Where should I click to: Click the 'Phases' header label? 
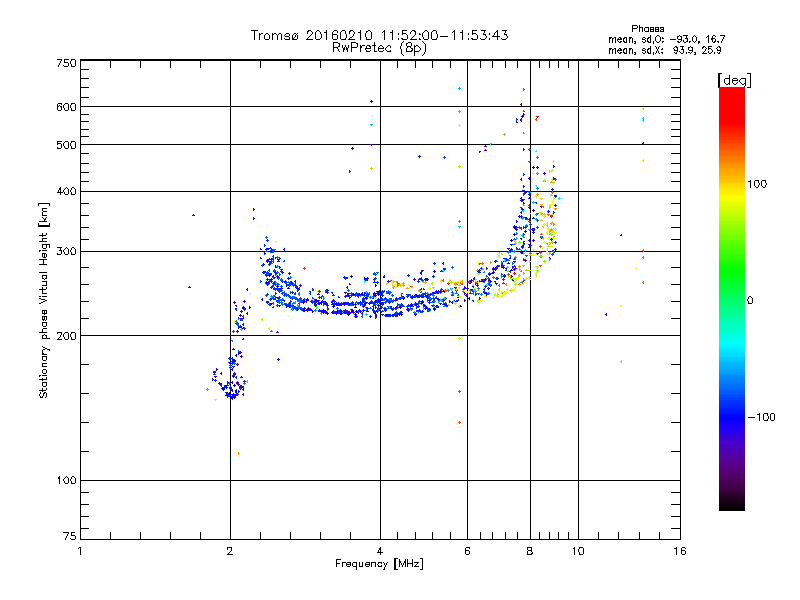coord(647,29)
